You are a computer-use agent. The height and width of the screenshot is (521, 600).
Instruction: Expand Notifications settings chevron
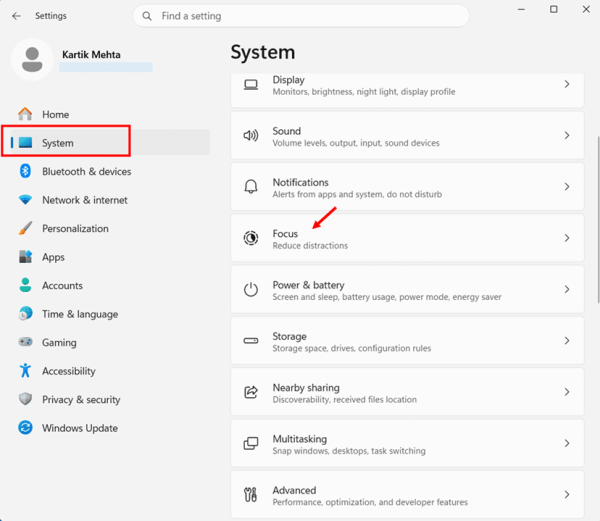[x=567, y=187]
